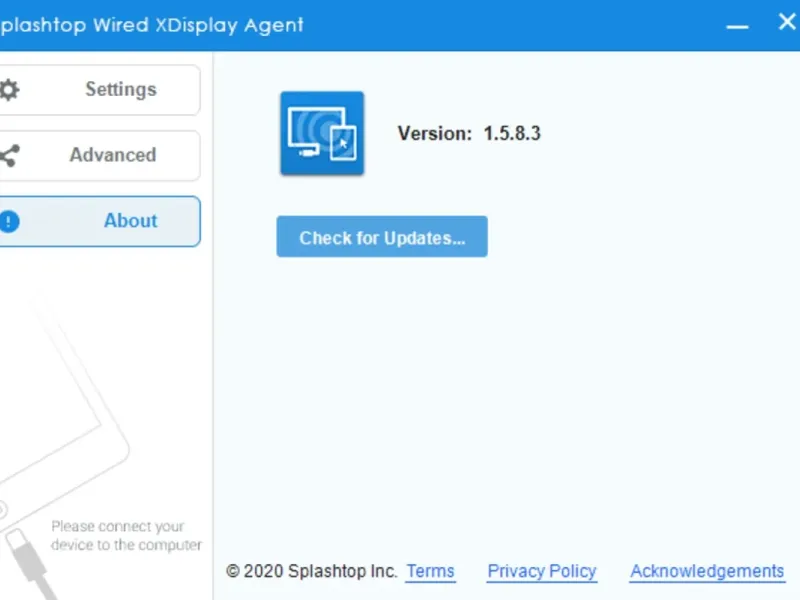The image size is (800, 600).
Task: Click the Advanced share icon
Action: tap(9, 156)
